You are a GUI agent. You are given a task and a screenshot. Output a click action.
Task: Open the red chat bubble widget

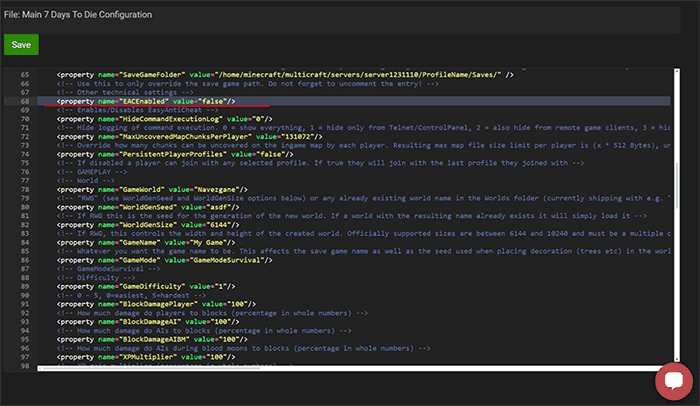[x=674, y=381]
